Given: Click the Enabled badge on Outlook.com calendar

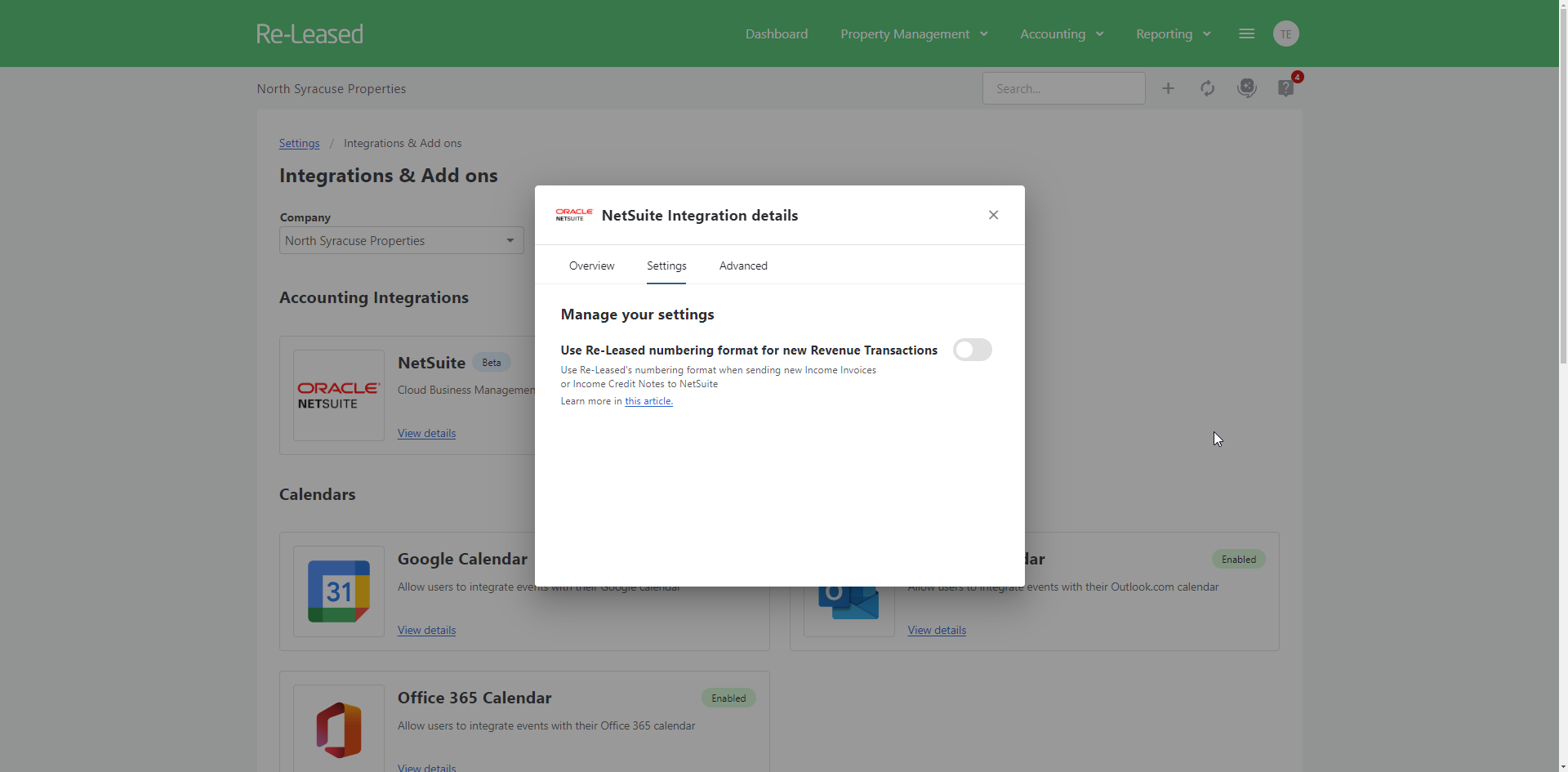Looking at the screenshot, I should pyautogui.click(x=1238, y=559).
